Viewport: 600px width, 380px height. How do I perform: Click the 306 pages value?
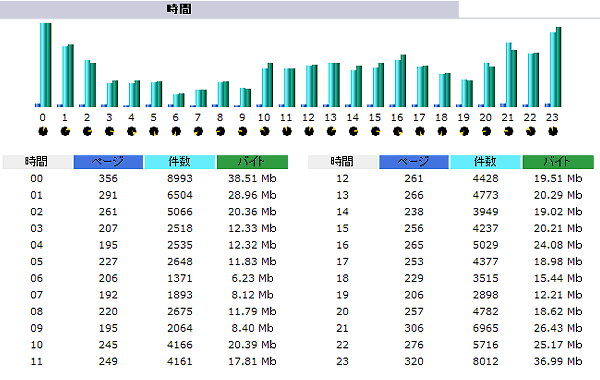(x=414, y=328)
